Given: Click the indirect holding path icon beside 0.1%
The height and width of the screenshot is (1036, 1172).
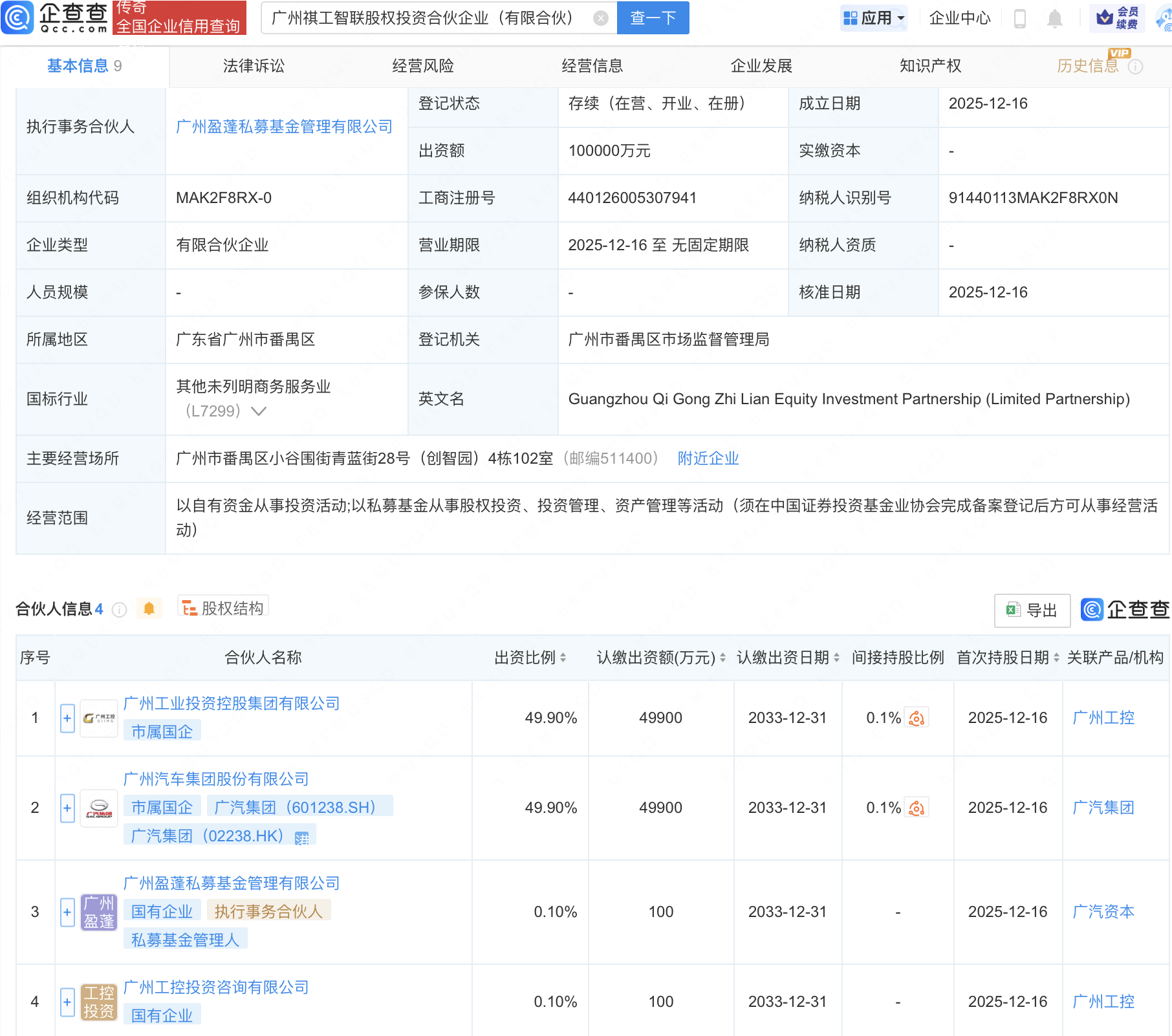Looking at the screenshot, I should coord(917,718).
